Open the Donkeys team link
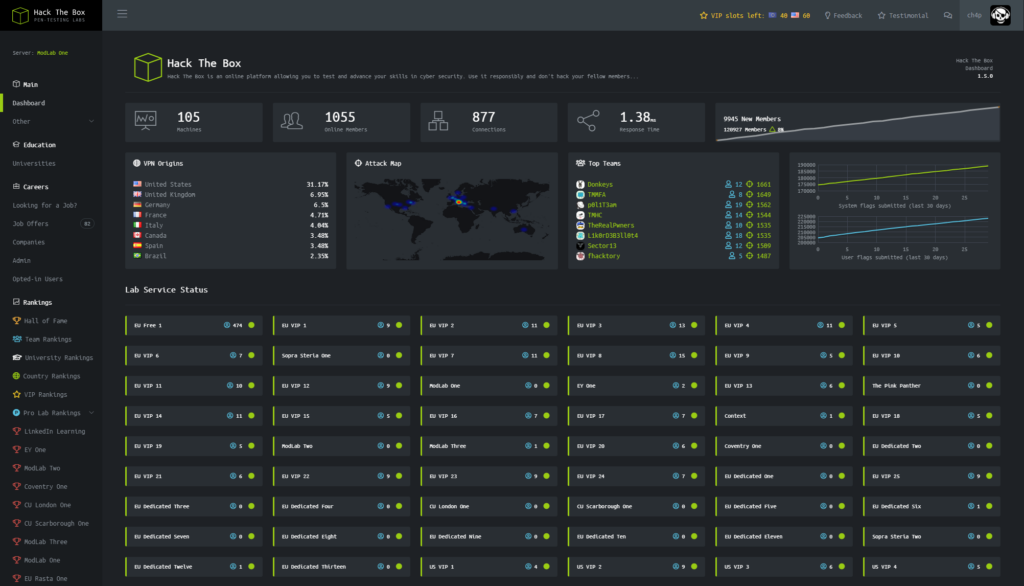The image size is (1024, 586). click(600, 184)
